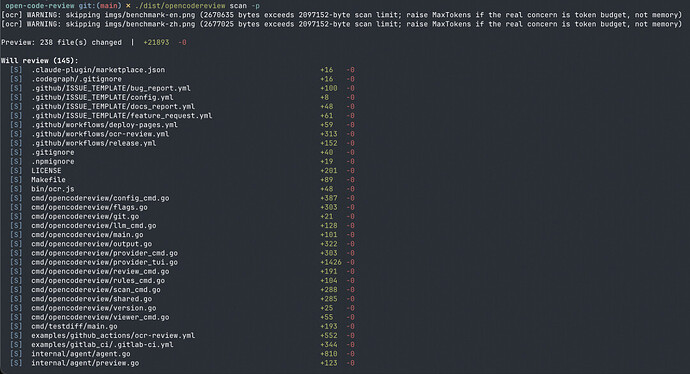
Task: Open the .github/workflows/release.yml path
Action: (x=94, y=143)
